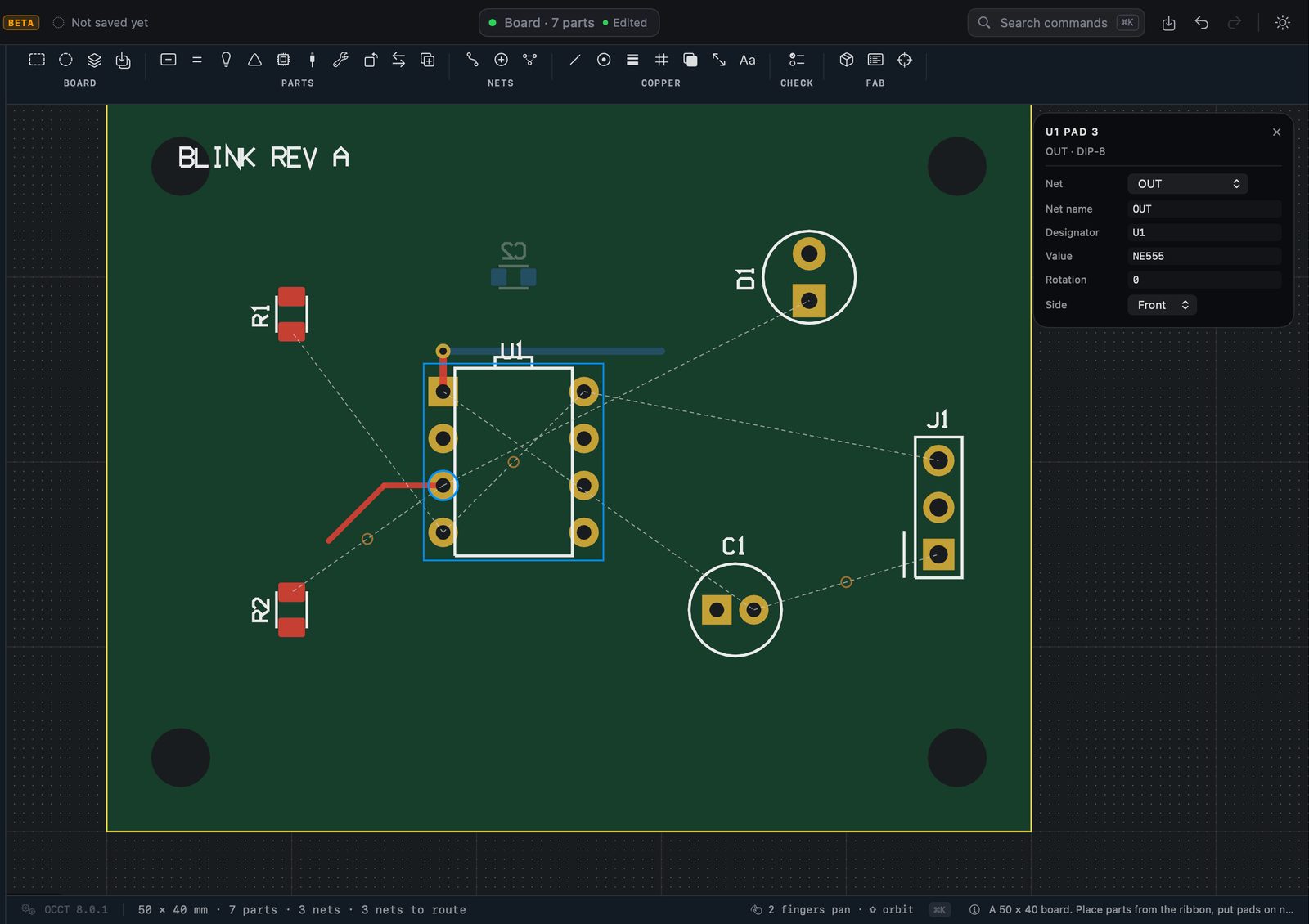Place a capacitor part (two lines icon)
The width and height of the screenshot is (1309, 924).
tap(197, 60)
